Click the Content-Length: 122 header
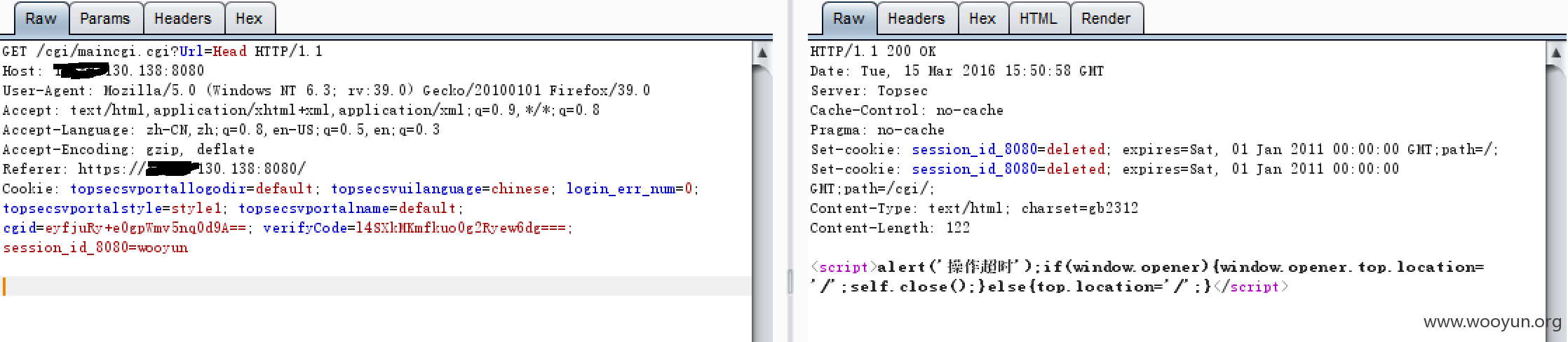Viewport: 1568px width, 342px height. pos(890,228)
